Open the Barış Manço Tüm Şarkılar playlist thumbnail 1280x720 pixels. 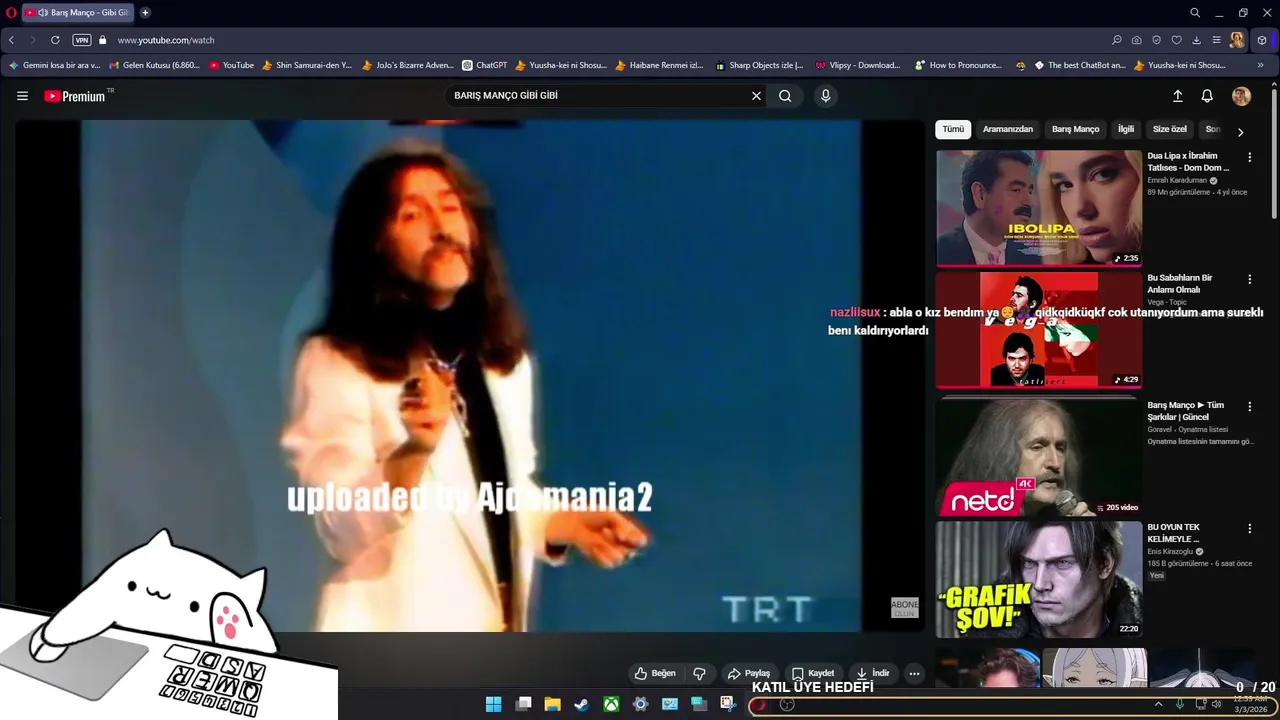click(x=1038, y=457)
